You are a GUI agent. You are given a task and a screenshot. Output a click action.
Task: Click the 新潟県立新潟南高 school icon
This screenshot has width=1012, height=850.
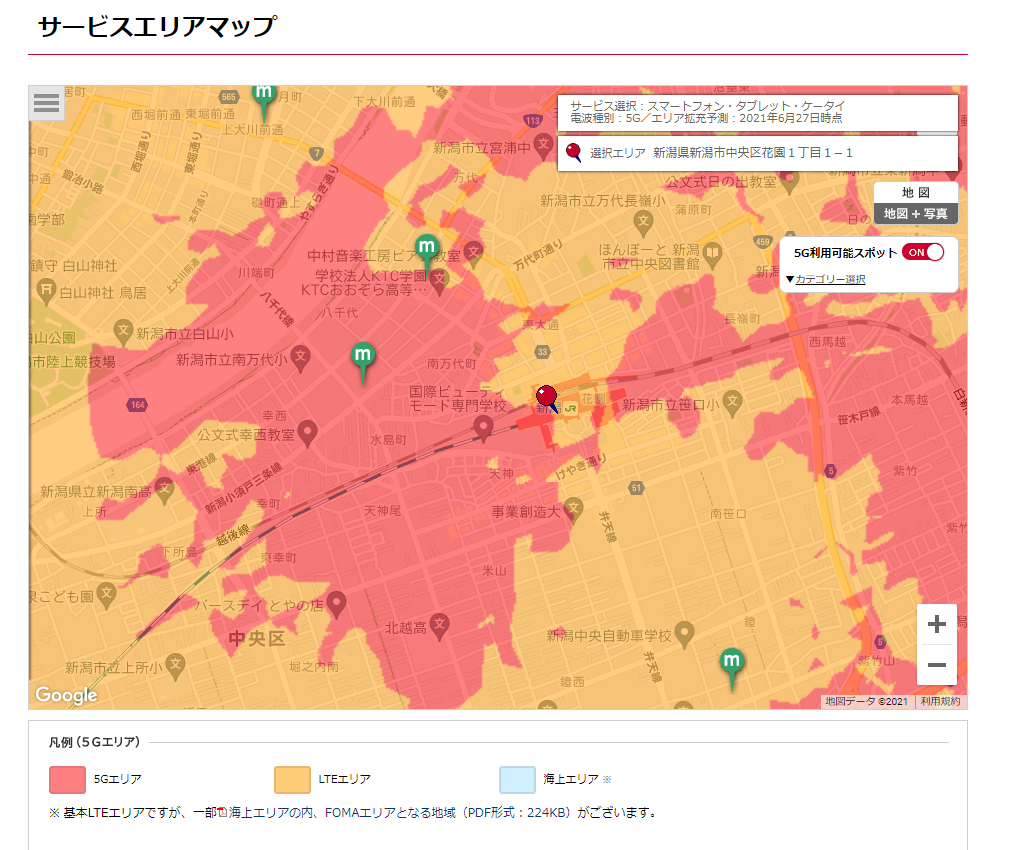coord(164,490)
